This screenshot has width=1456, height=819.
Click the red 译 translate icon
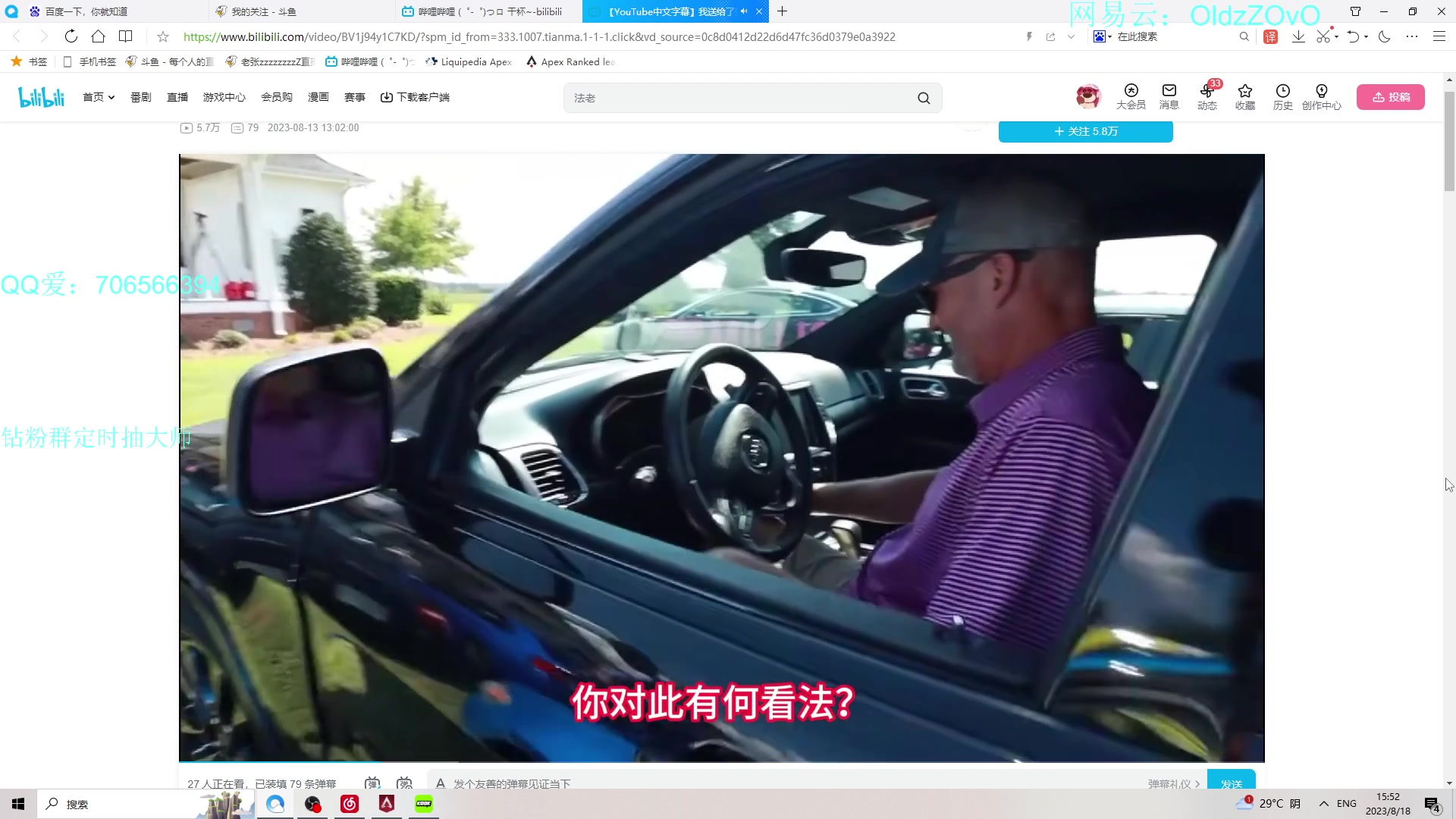(1271, 36)
